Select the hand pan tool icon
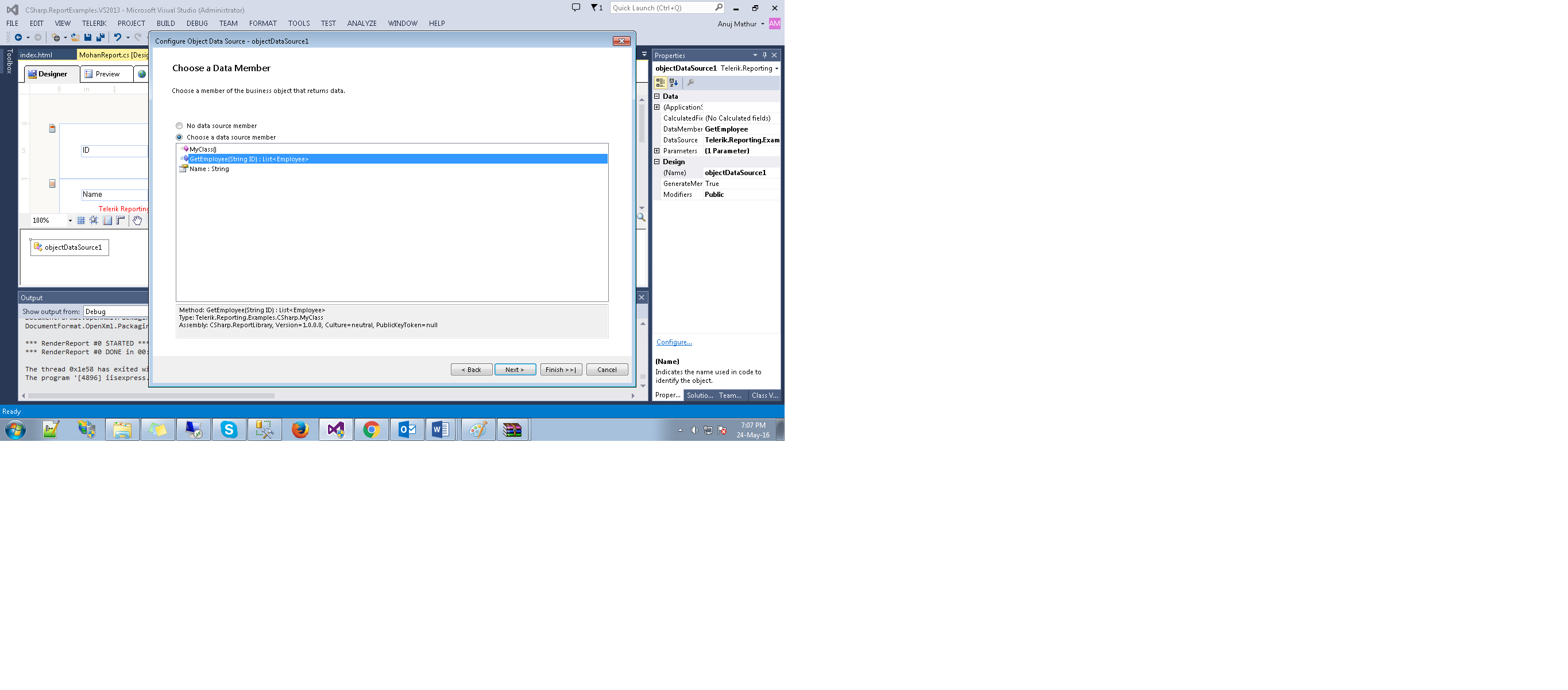1568x690 pixels. point(138,221)
